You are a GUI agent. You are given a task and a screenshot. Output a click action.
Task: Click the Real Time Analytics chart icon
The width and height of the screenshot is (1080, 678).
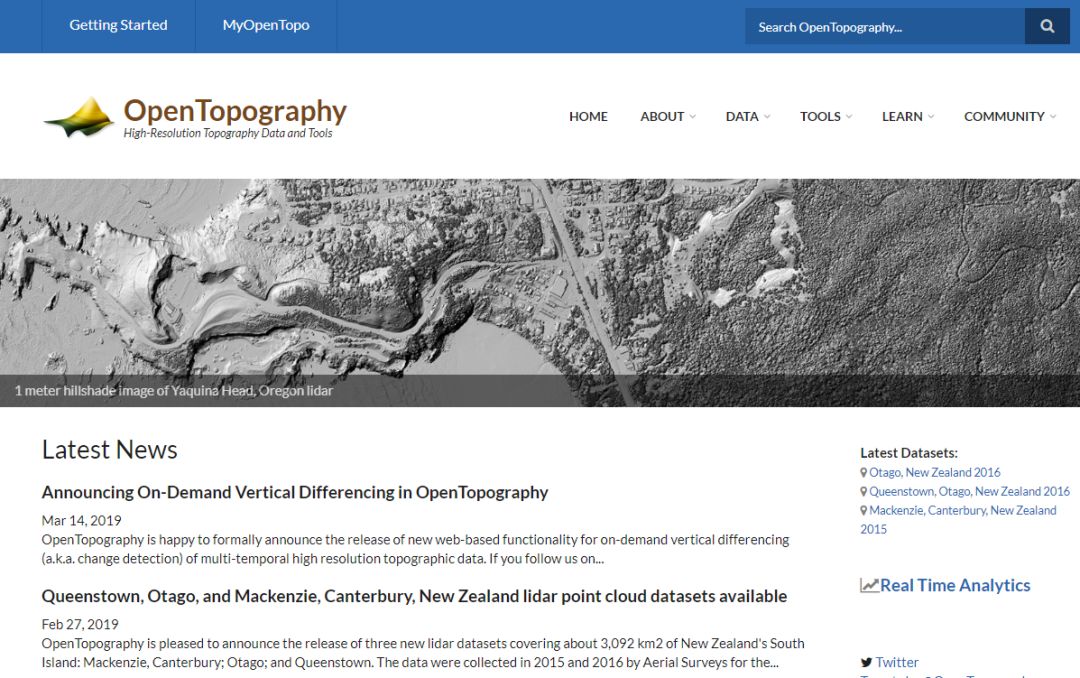click(x=869, y=586)
